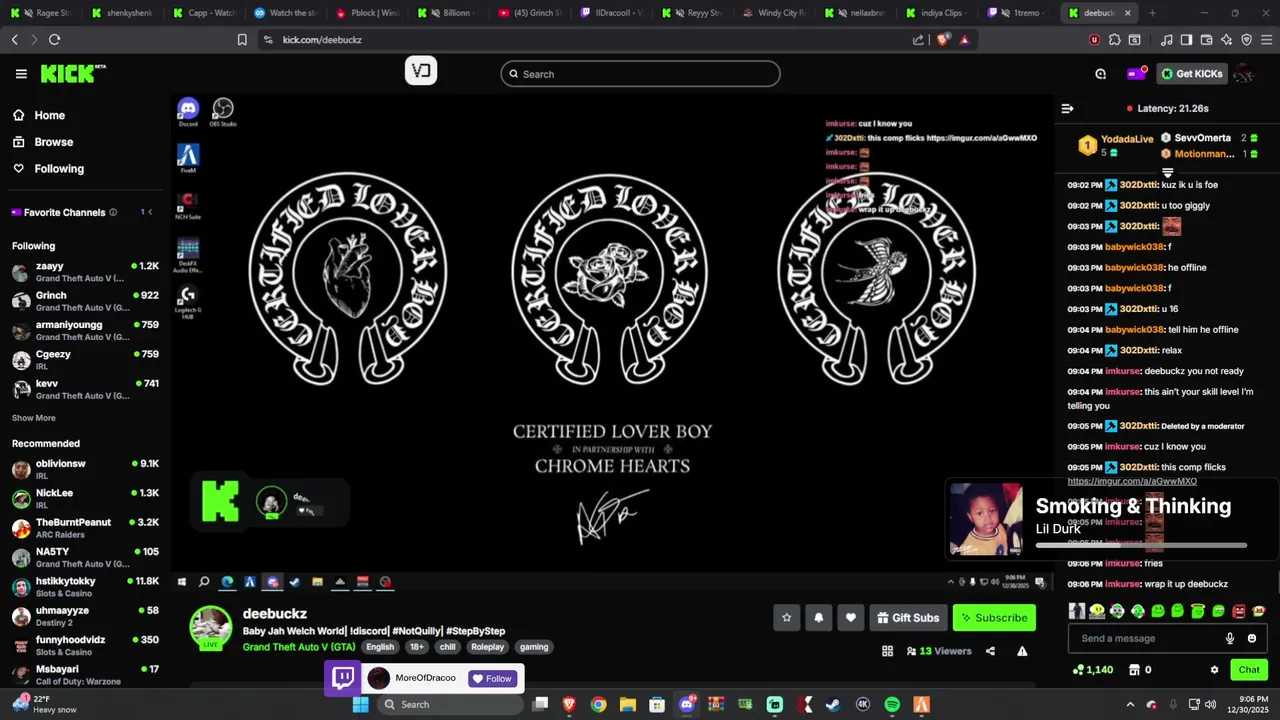Click the green Chat send button
1280x720 pixels.
pyautogui.click(x=1249, y=670)
